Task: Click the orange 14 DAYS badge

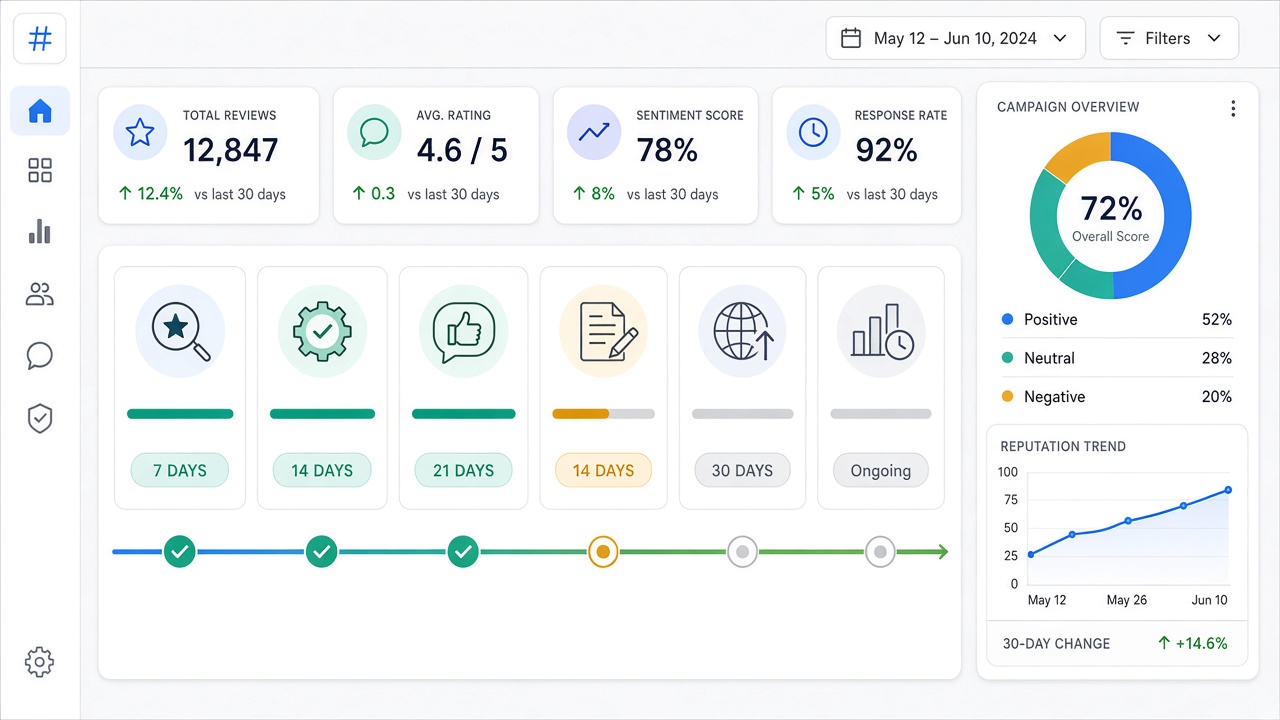Action: 603,470
